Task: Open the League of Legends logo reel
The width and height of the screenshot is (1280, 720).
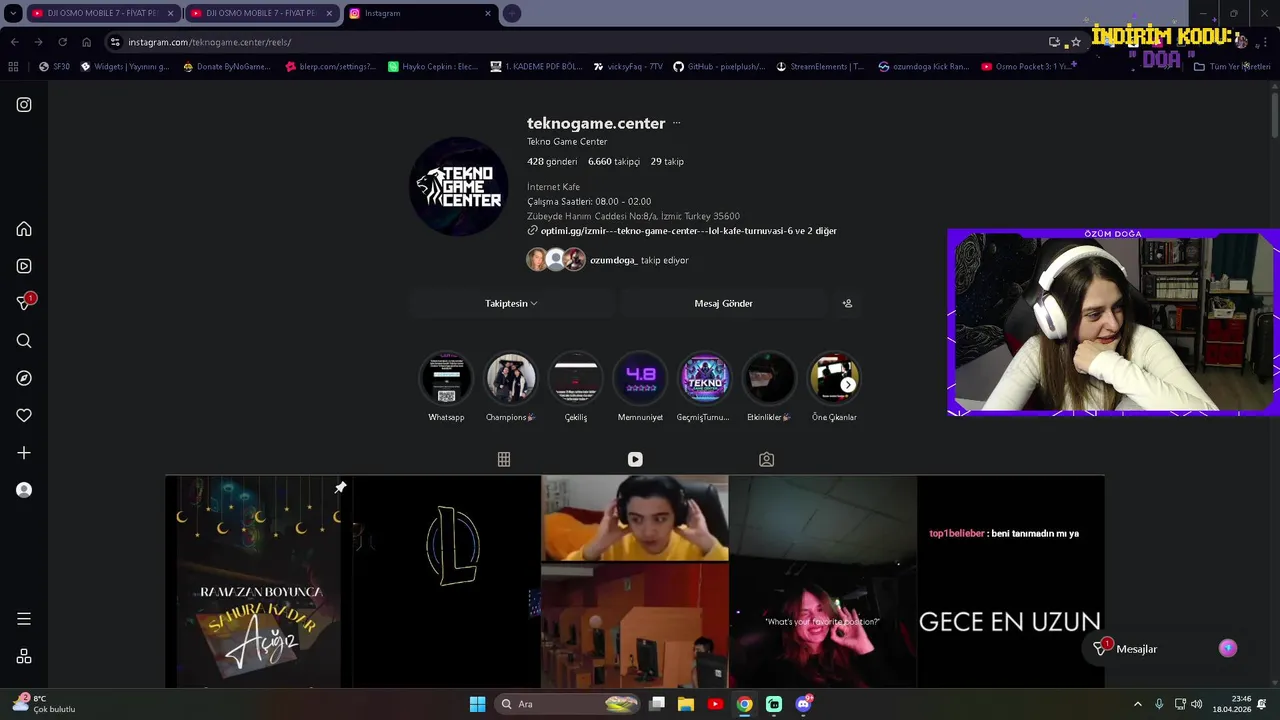Action: (446, 581)
